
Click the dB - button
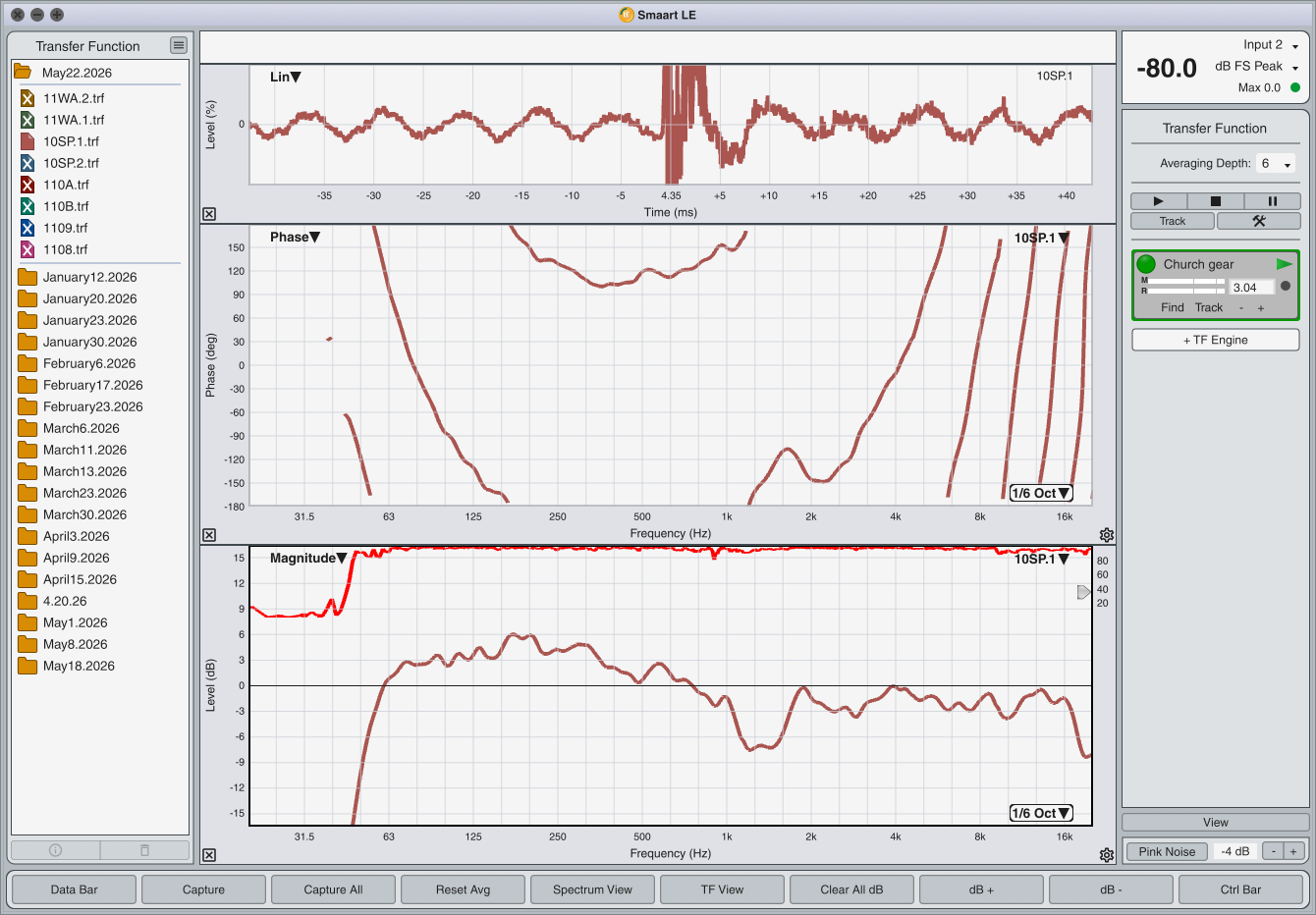[x=1111, y=889]
